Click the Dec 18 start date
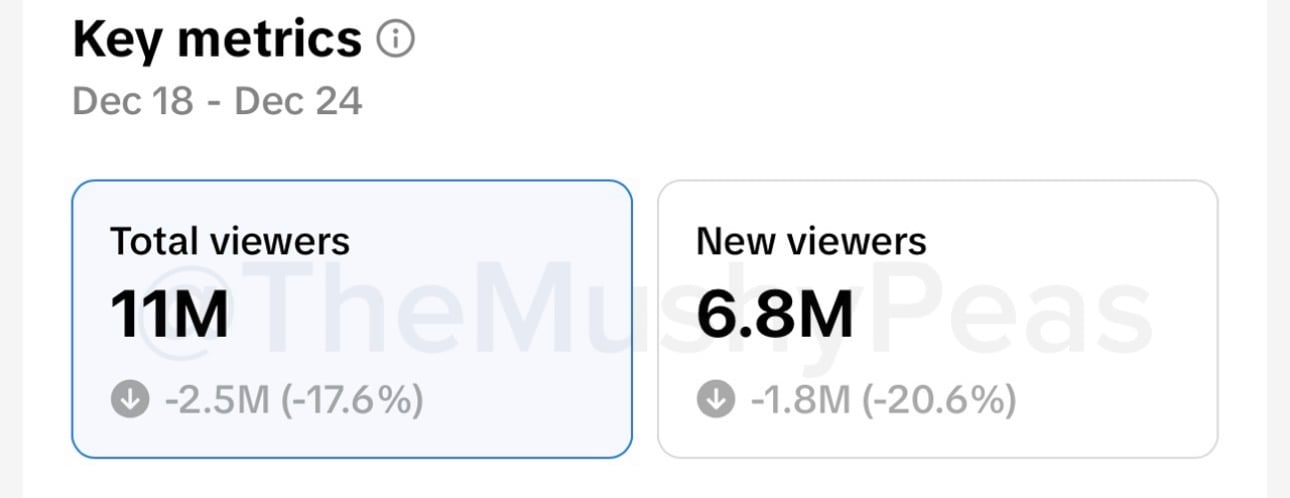 (x=132, y=101)
